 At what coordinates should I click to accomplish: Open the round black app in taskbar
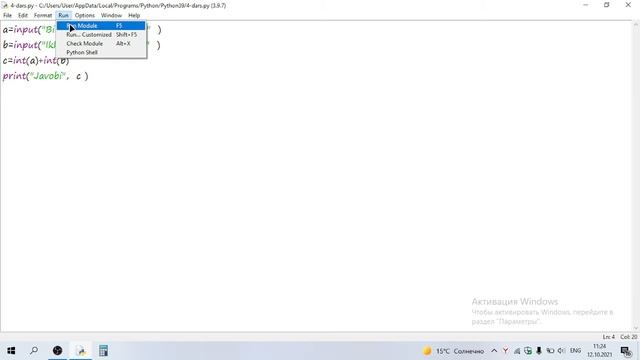(x=58, y=351)
